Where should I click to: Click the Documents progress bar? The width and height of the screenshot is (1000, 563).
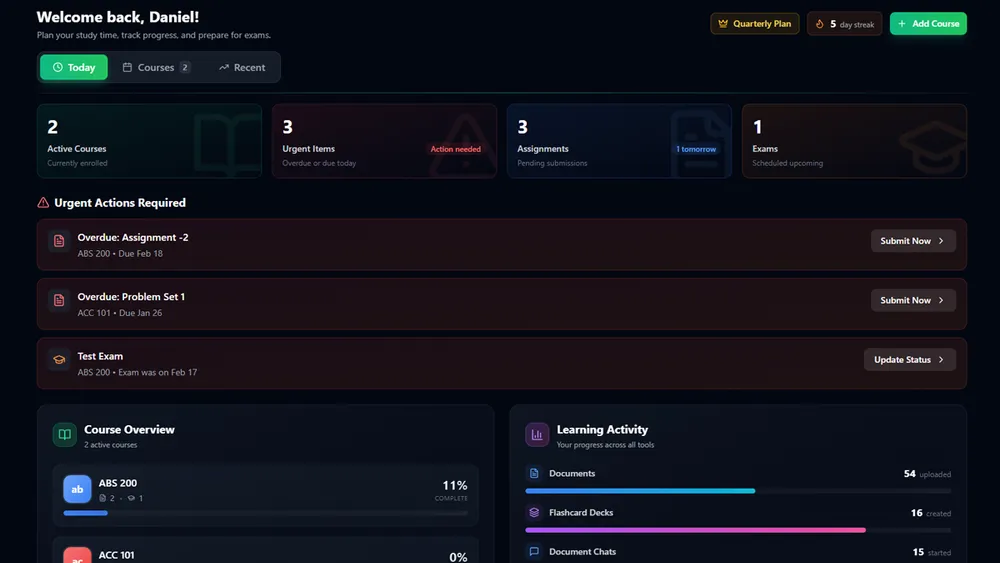tap(738, 491)
